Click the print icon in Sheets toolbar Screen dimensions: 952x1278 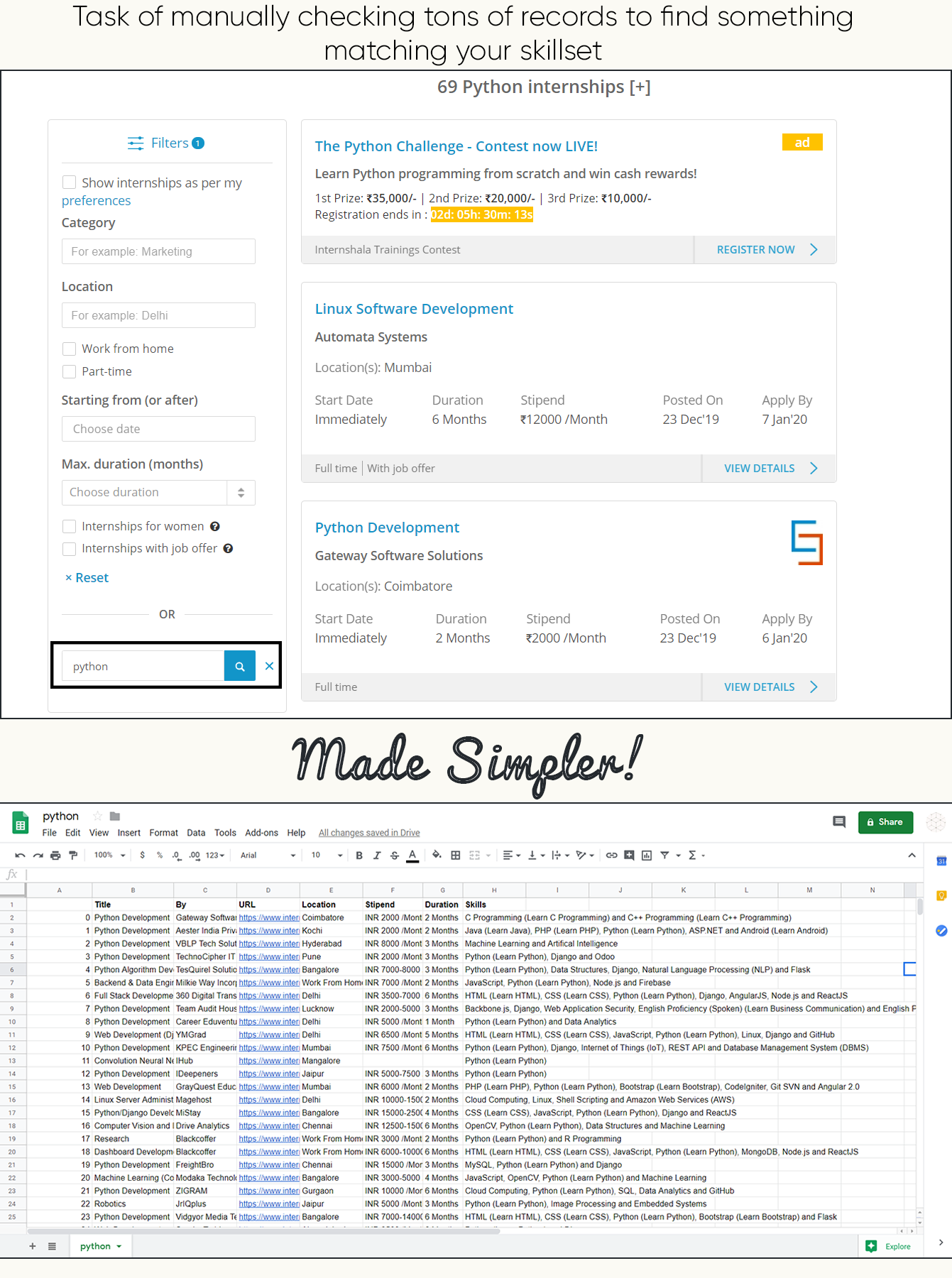click(55, 856)
